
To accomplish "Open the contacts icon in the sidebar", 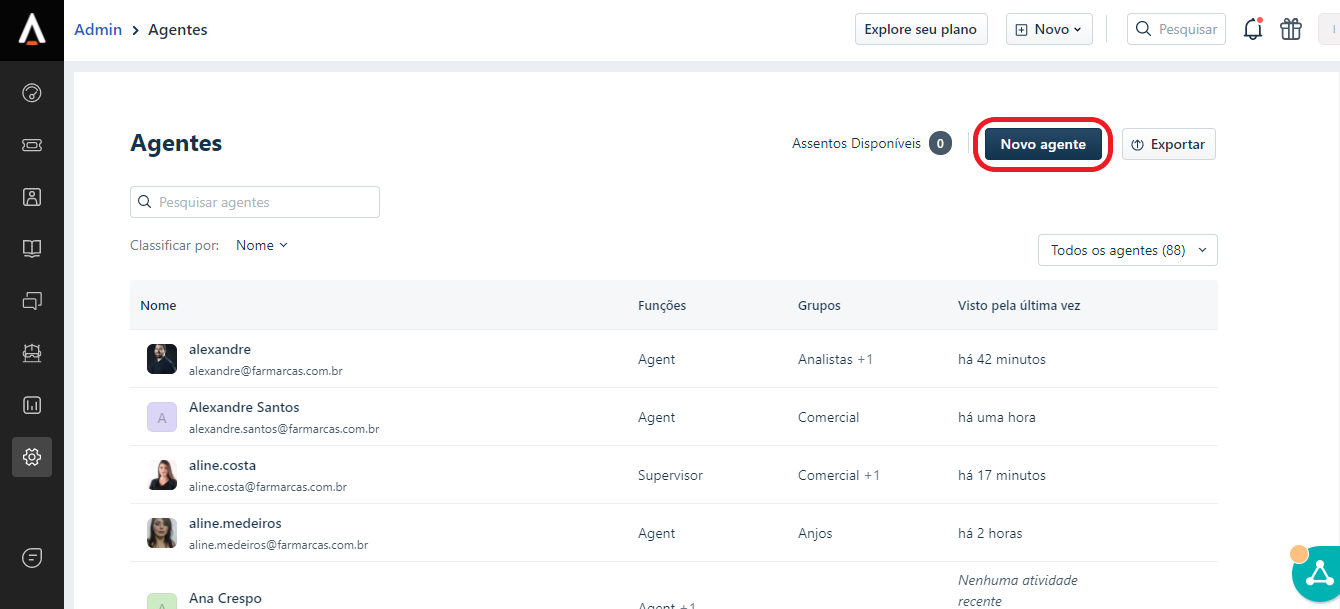I will [32, 197].
